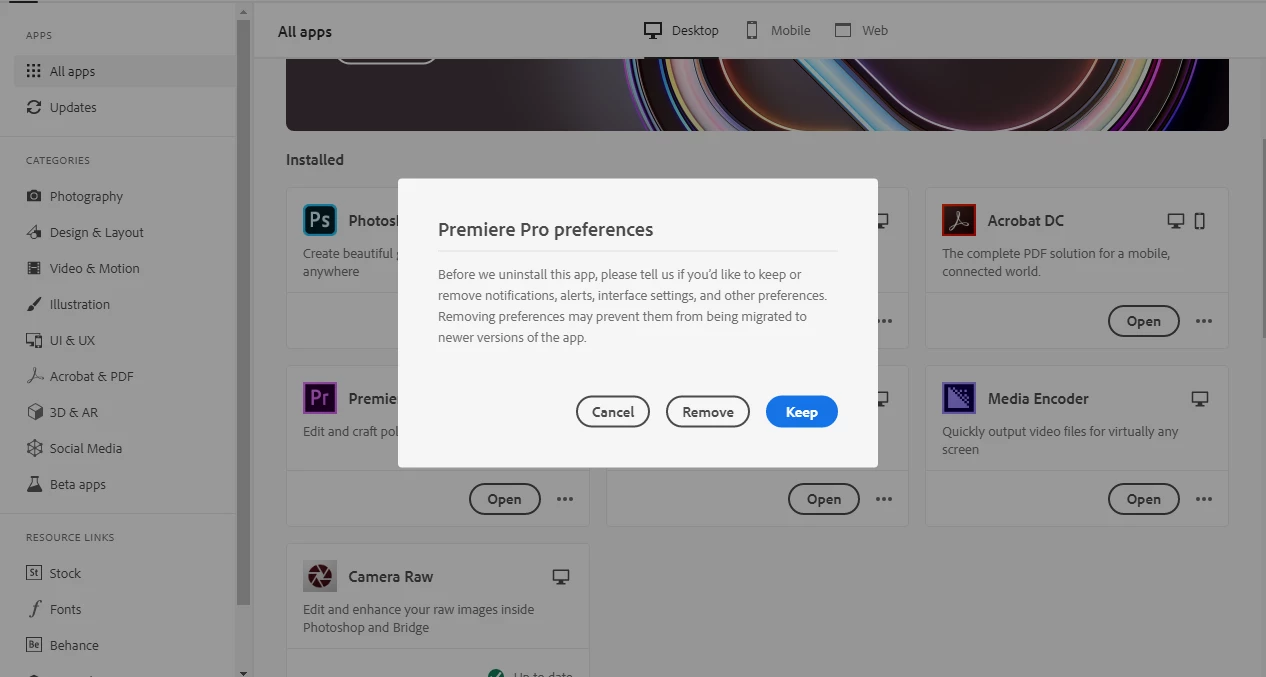
Task: Click the desktop icon on Media Encoder card
Action: [1200, 399]
